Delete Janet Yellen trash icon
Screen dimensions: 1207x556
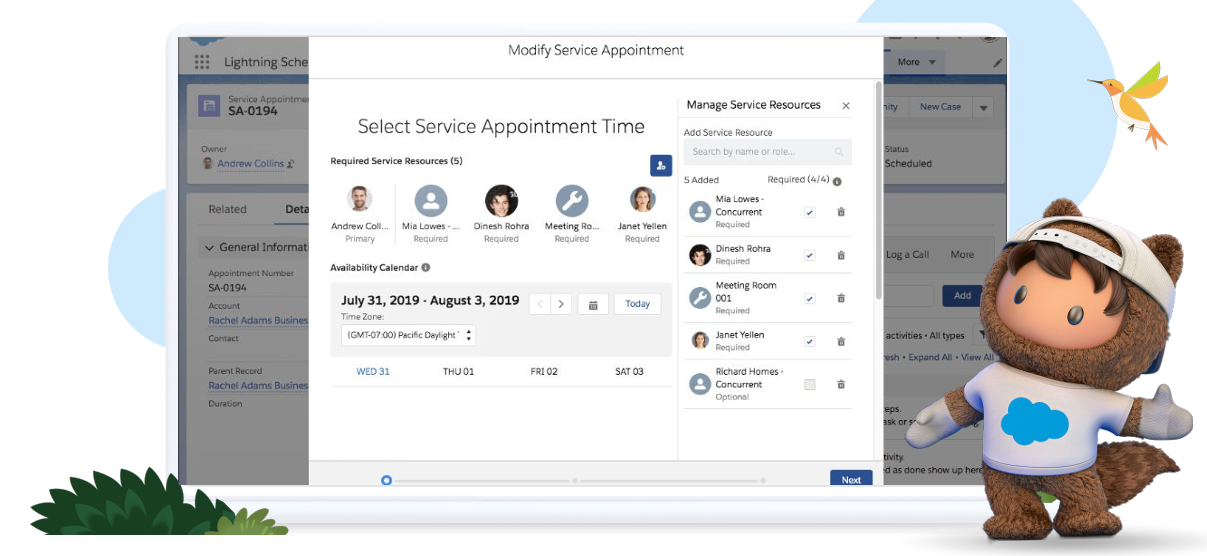[841, 341]
